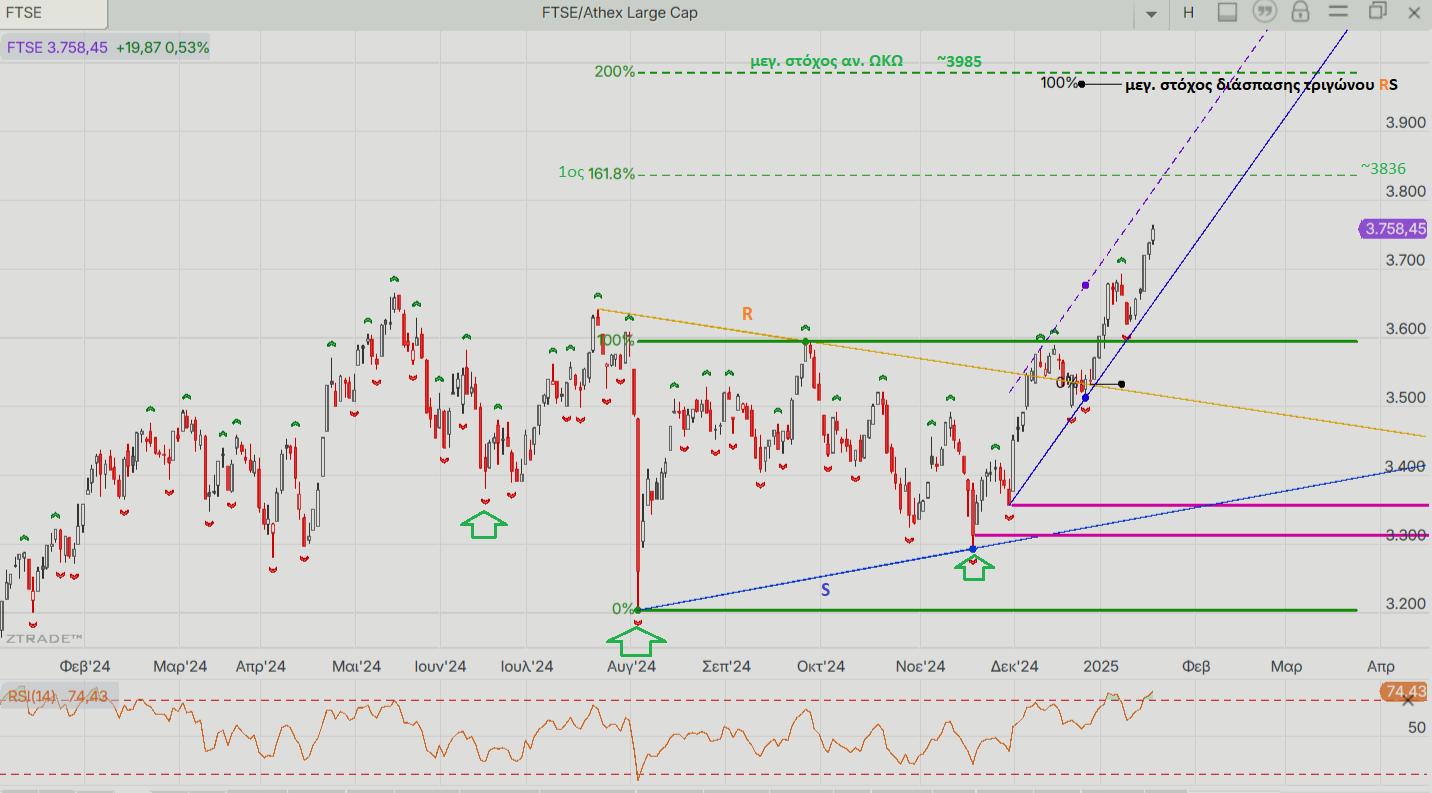Click the Νοε'24 date label
Screen dimensions: 1432x793
click(920, 666)
